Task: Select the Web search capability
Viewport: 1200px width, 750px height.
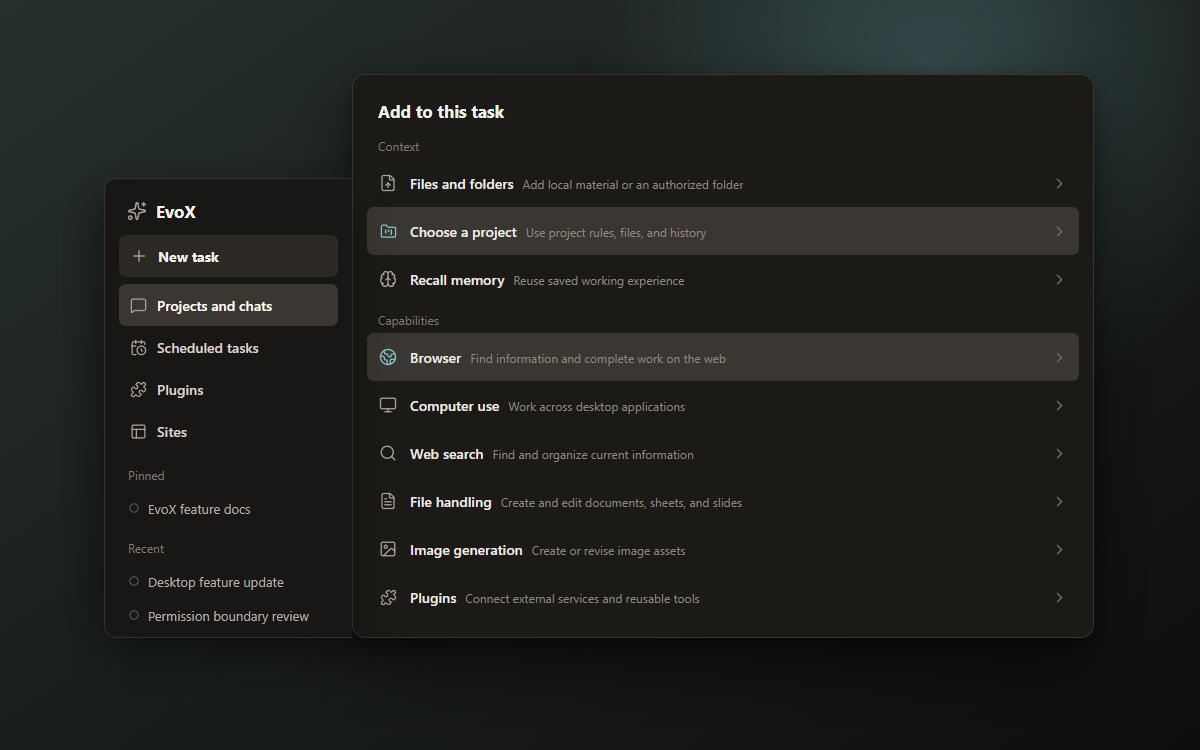Action: [722, 453]
